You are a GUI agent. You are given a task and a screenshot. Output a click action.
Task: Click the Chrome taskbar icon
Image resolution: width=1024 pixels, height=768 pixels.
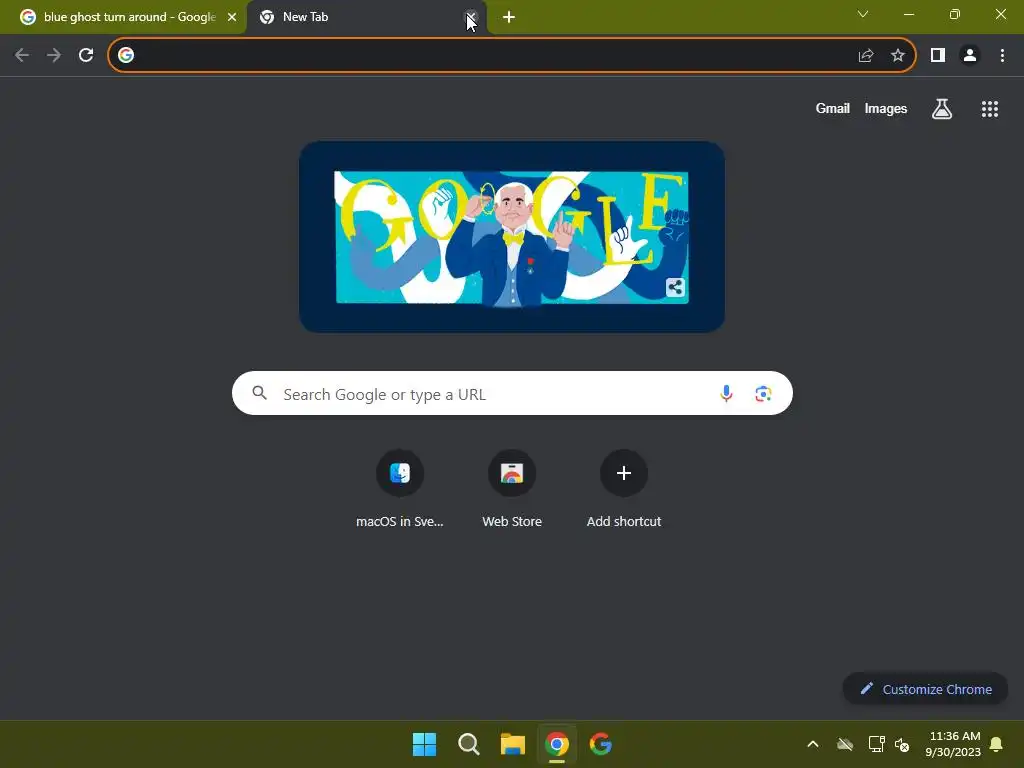557,744
